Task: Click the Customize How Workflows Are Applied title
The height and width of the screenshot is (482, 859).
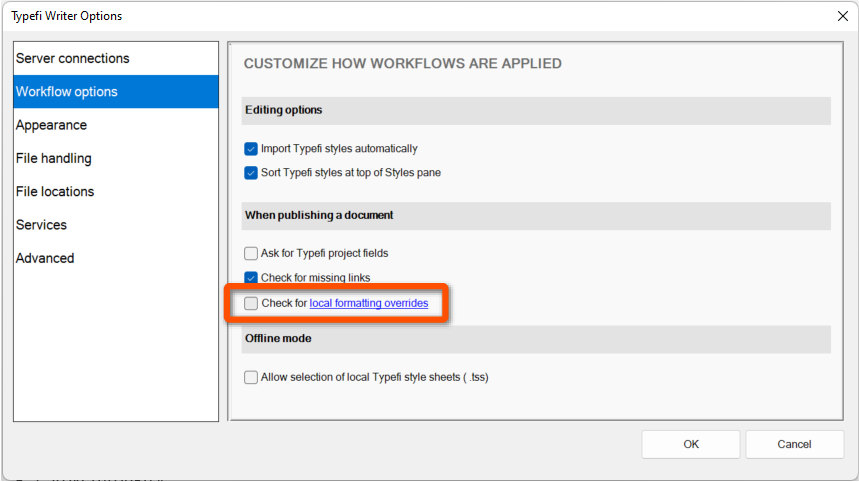Action: pyautogui.click(x=403, y=64)
